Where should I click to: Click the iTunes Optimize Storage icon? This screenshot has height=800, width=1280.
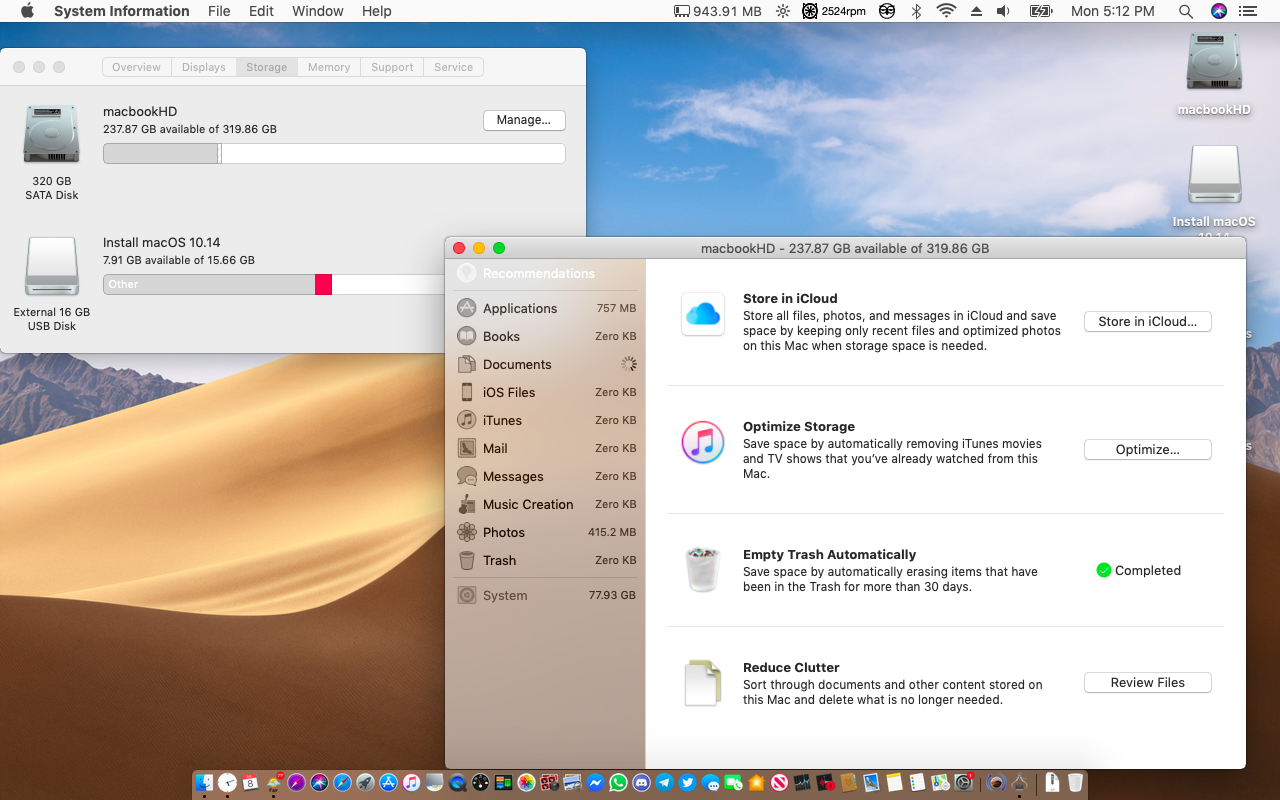pyautogui.click(x=703, y=442)
